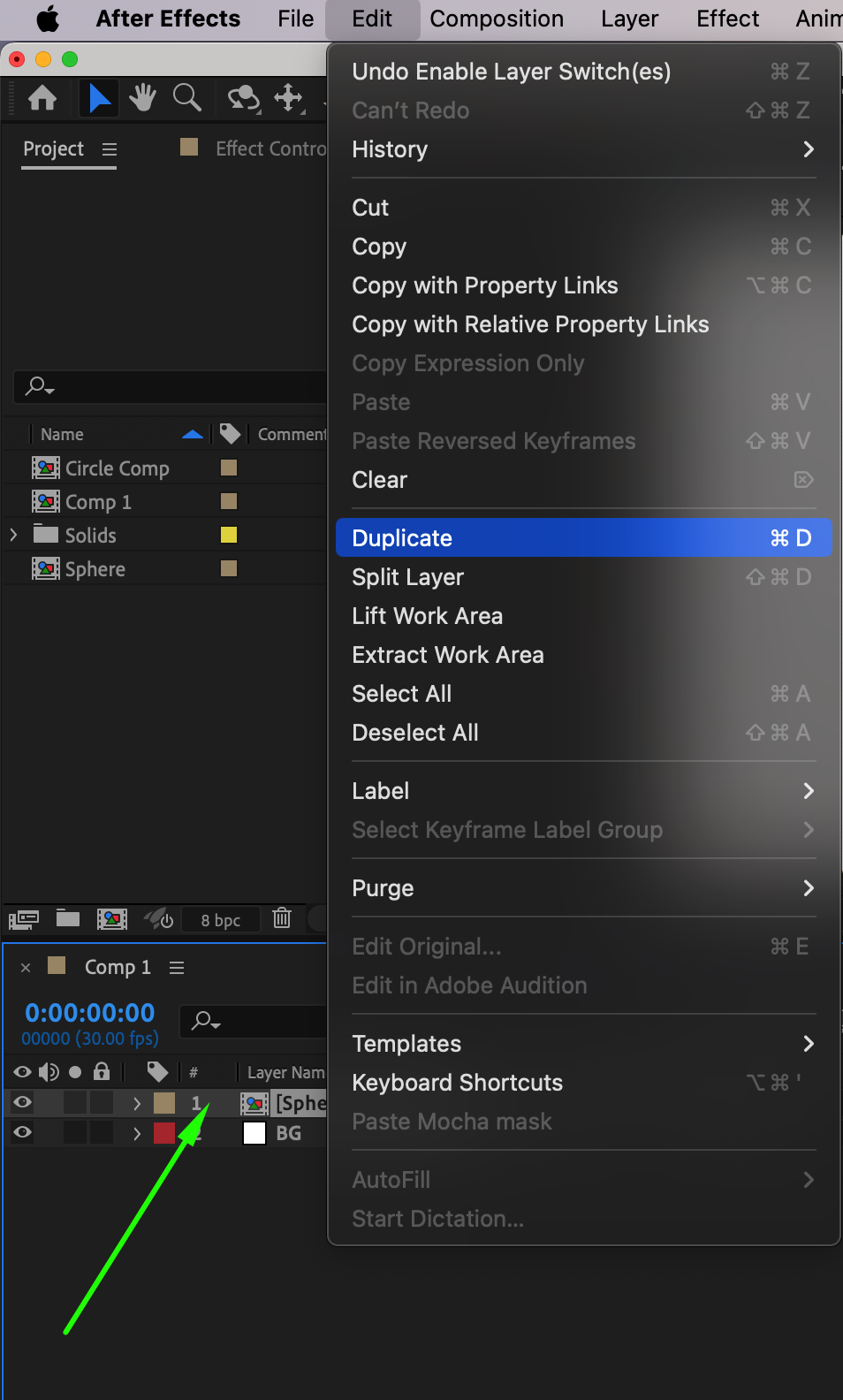Open the Composition menu
843x1400 pixels.
497,19
